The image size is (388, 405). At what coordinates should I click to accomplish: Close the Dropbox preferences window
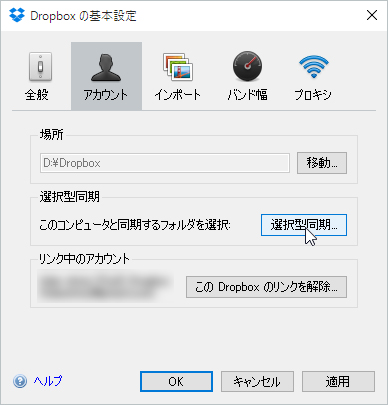point(372,15)
